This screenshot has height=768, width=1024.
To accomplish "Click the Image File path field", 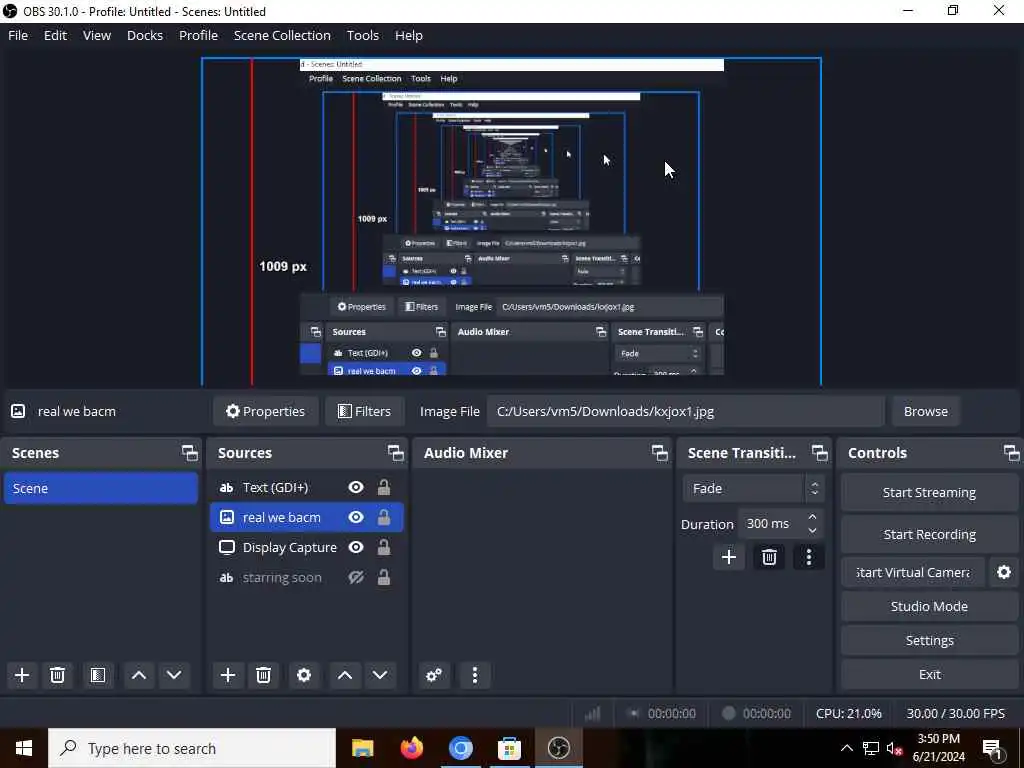I will [x=686, y=411].
